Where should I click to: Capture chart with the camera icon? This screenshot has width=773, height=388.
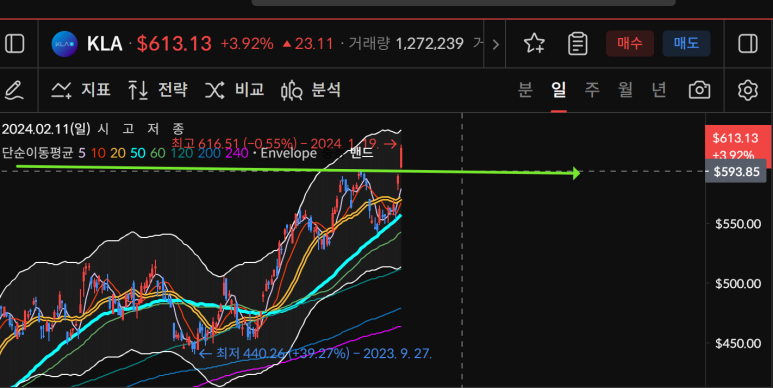click(x=700, y=90)
